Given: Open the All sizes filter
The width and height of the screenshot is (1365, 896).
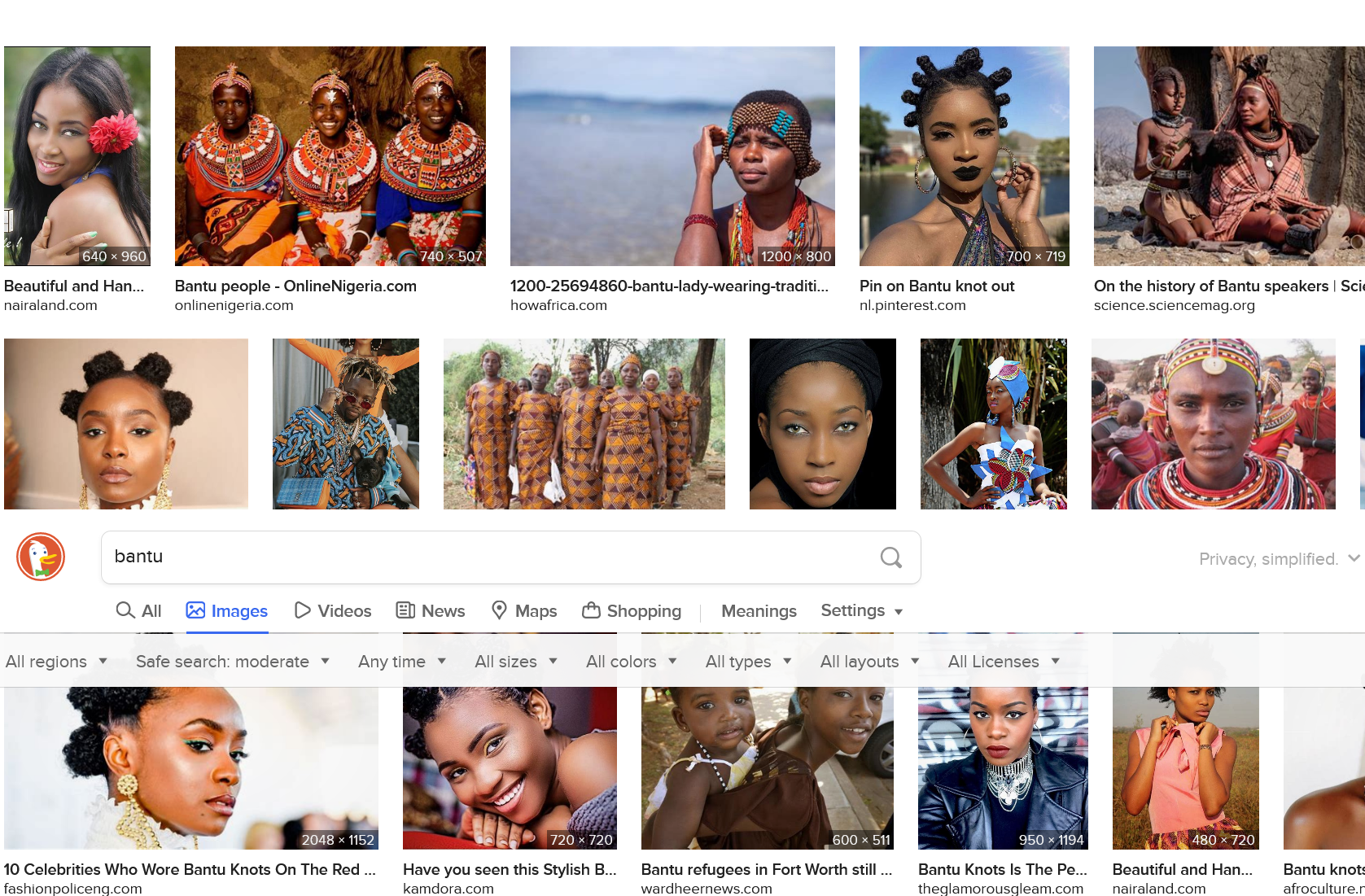Looking at the screenshot, I should tap(516, 661).
